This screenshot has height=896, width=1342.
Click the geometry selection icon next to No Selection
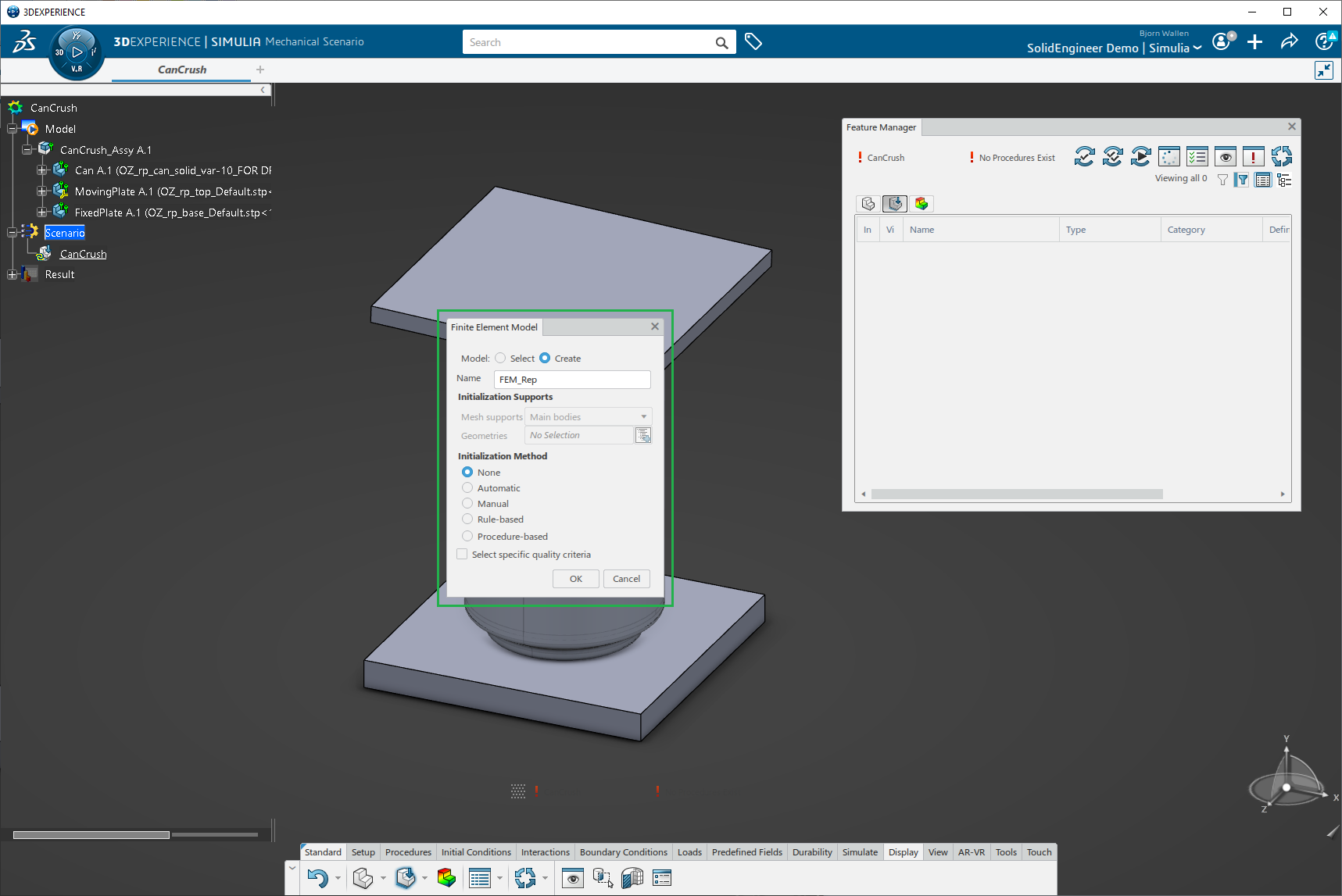pyautogui.click(x=643, y=436)
